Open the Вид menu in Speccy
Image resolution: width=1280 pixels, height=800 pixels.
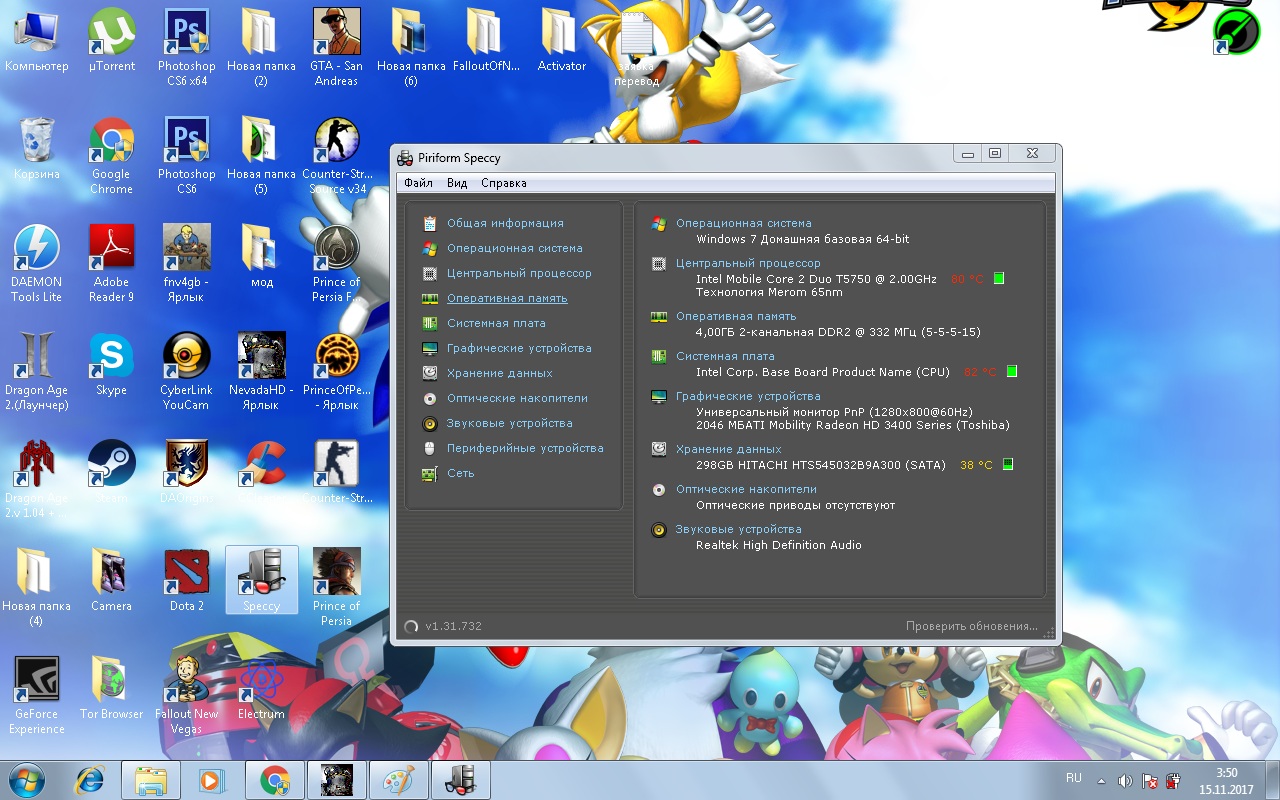click(457, 183)
